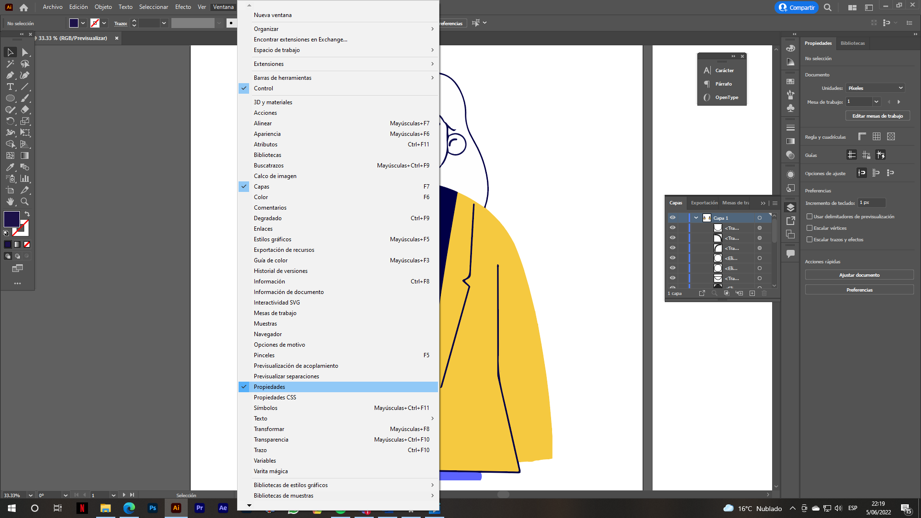Choose Buscatrazos from the Ventana menu

pyautogui.click(x=268, y=166)
